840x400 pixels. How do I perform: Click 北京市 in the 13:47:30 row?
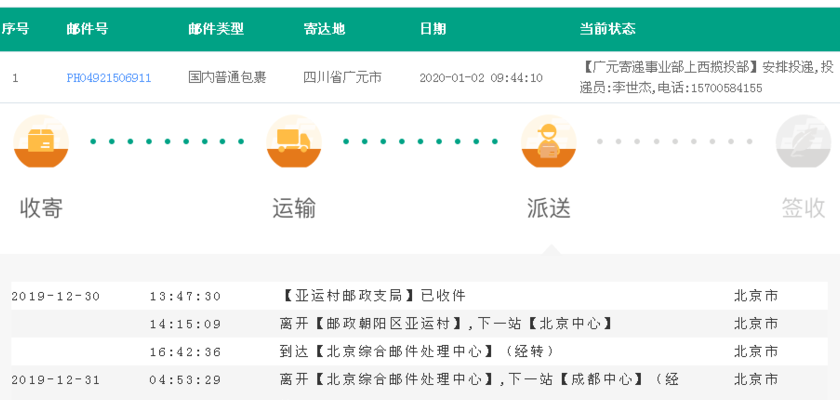[756, 296]
